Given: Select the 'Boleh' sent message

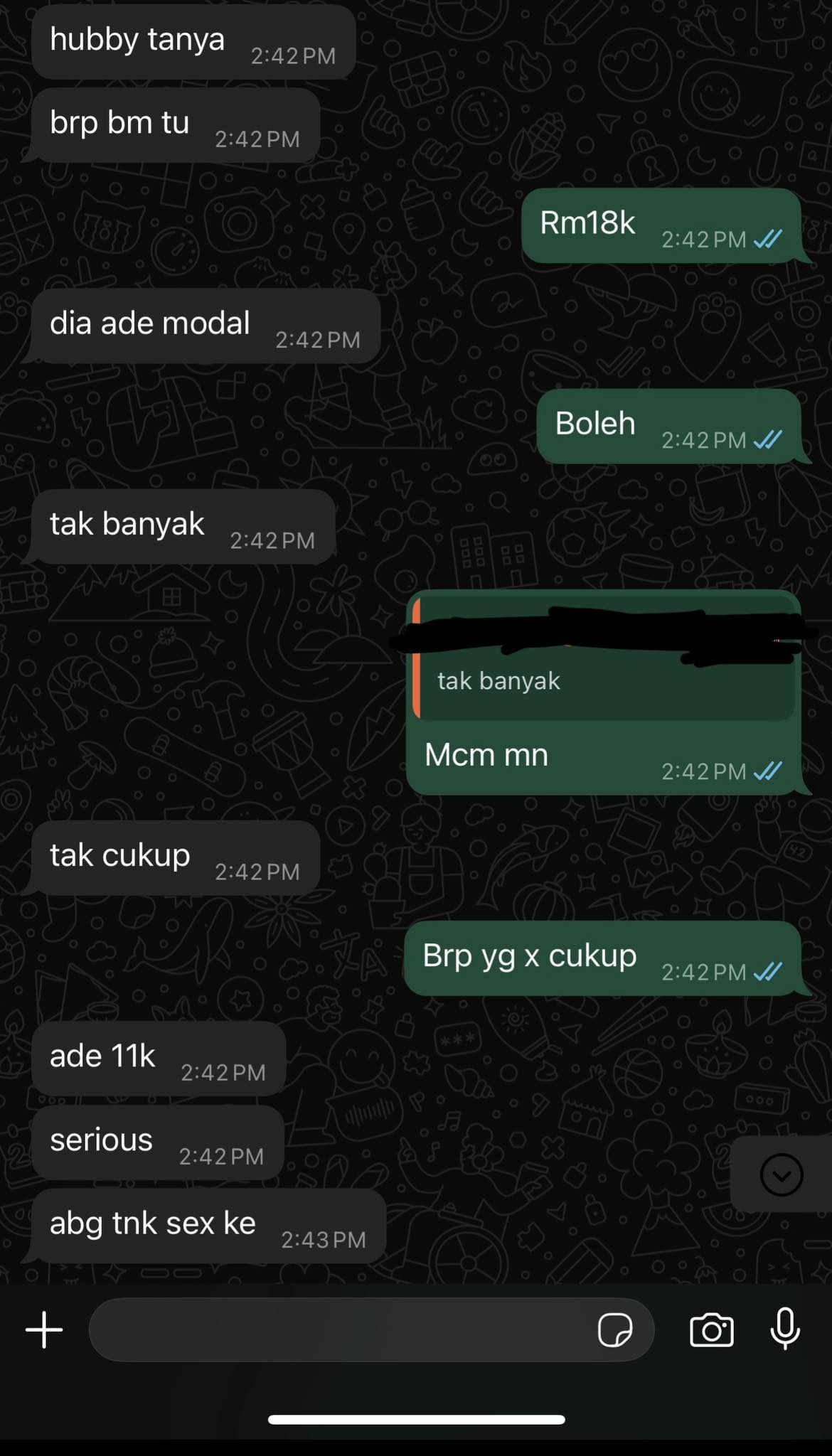Looking at the screenshot, I should click(x=670, y=426).
